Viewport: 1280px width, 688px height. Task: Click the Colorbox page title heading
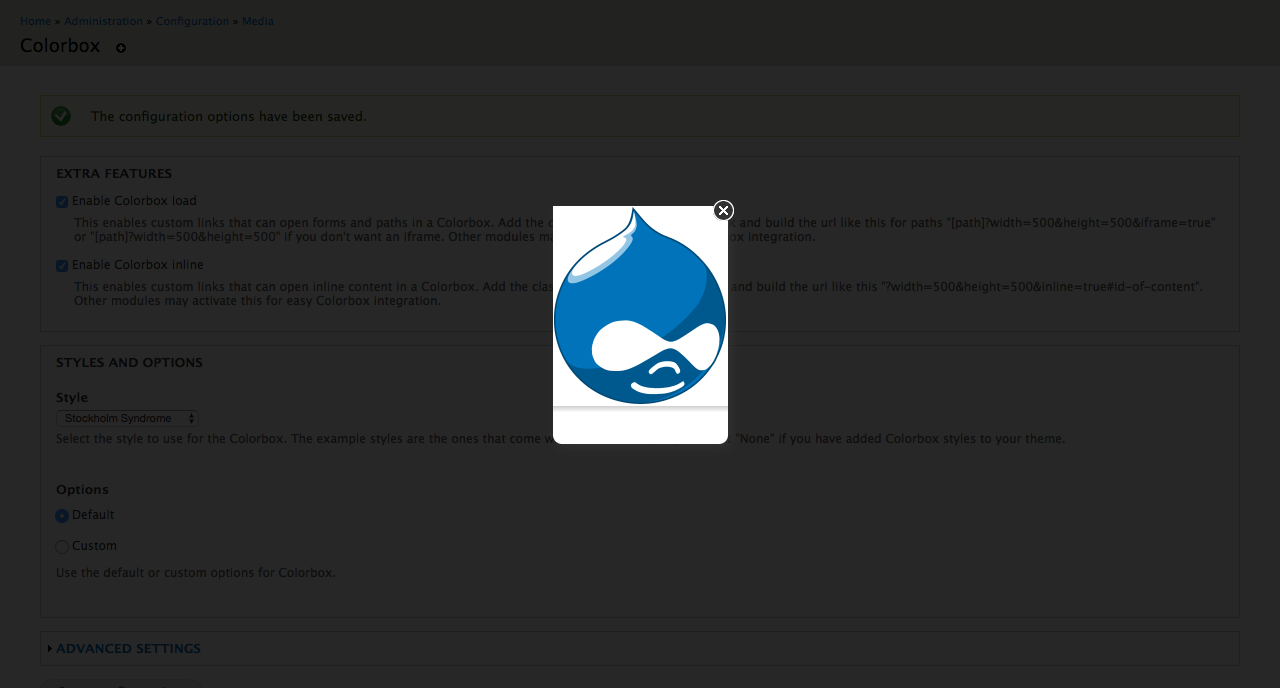click(x=60, y=46)
